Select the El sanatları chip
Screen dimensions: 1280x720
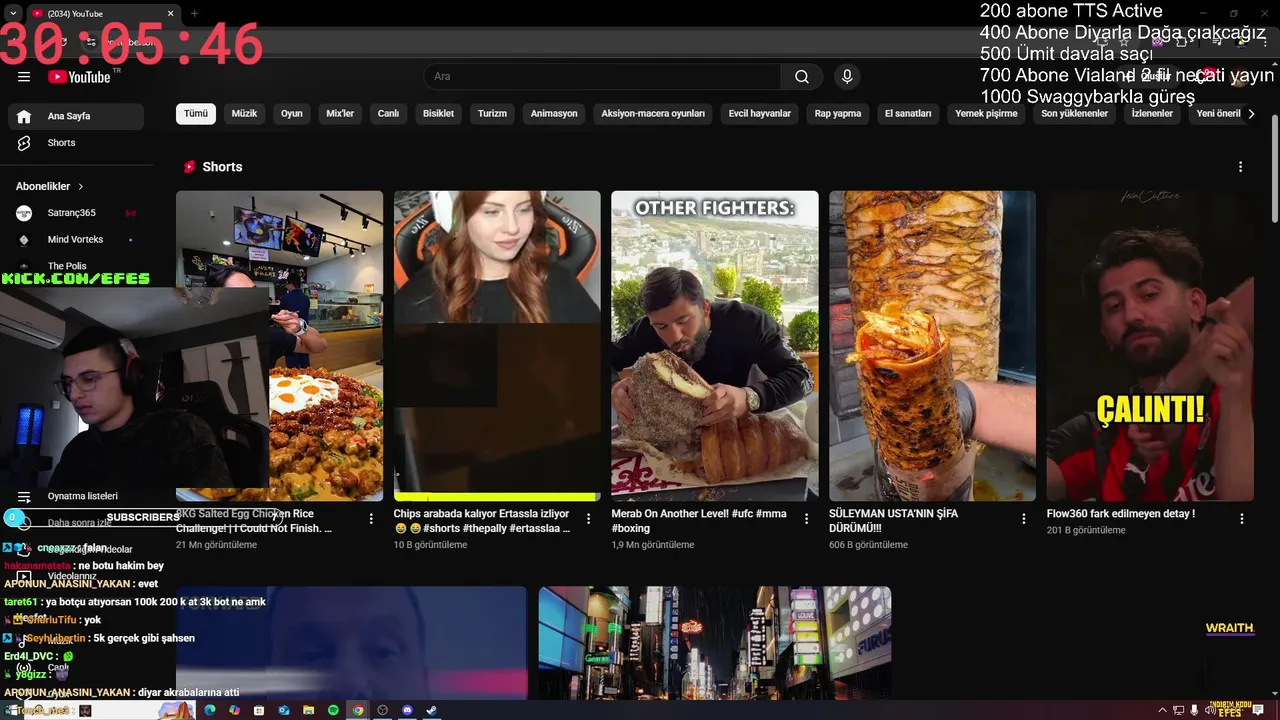908,114
